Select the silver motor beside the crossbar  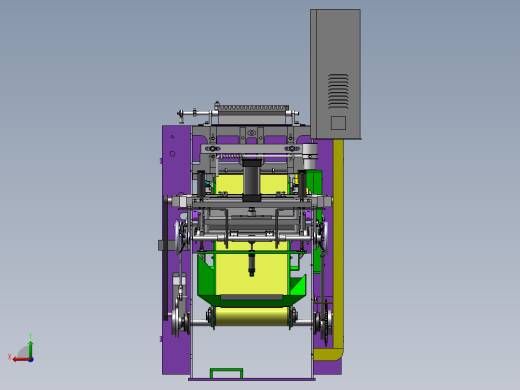[310, 156]
